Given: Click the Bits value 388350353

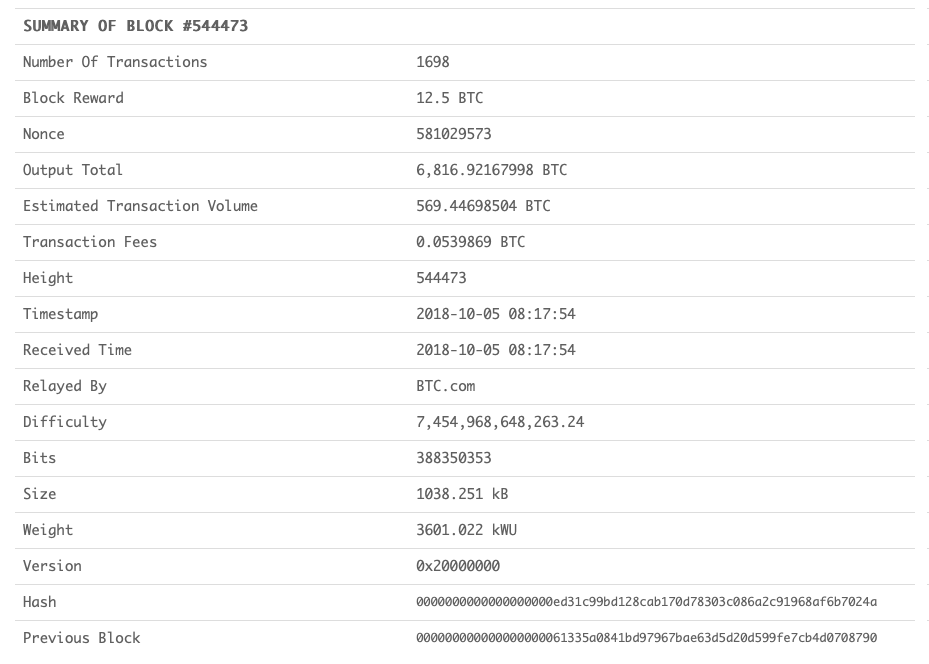Looking at the screenshot, I should tap(453, 458).
